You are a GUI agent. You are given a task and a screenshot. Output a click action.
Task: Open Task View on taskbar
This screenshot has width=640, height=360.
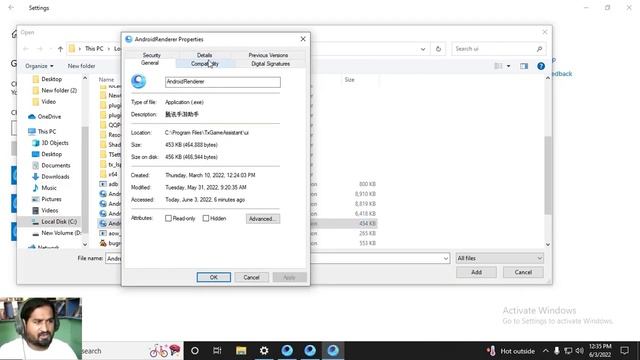(x=217, y=351)
